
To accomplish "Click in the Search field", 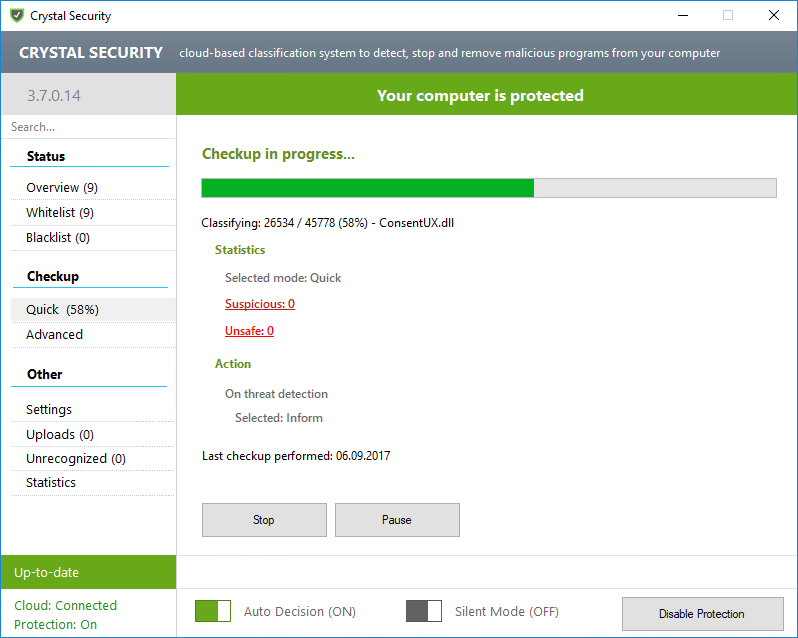I will tap(88, 127).
